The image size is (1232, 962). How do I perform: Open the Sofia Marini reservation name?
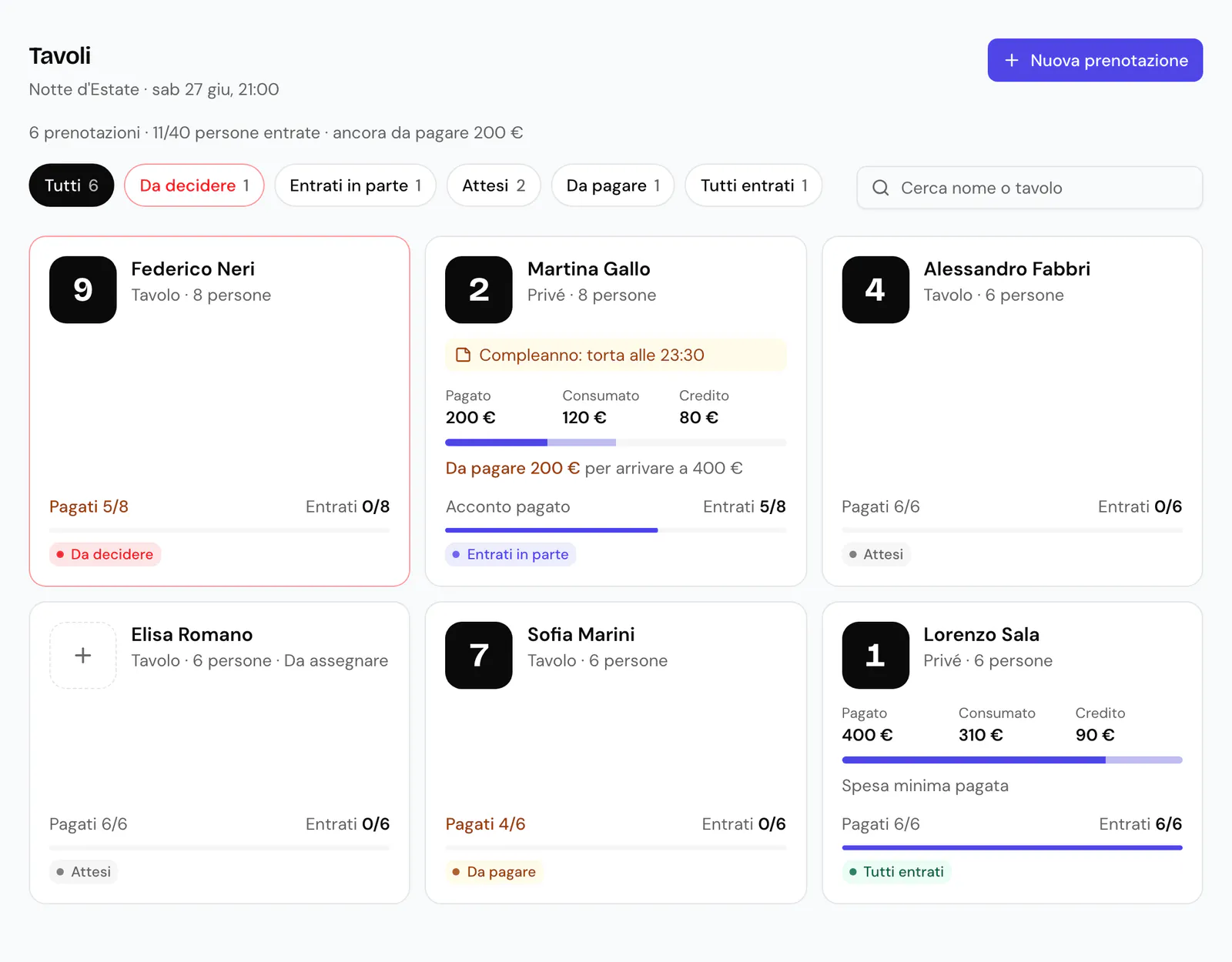[x=581, y=634]
